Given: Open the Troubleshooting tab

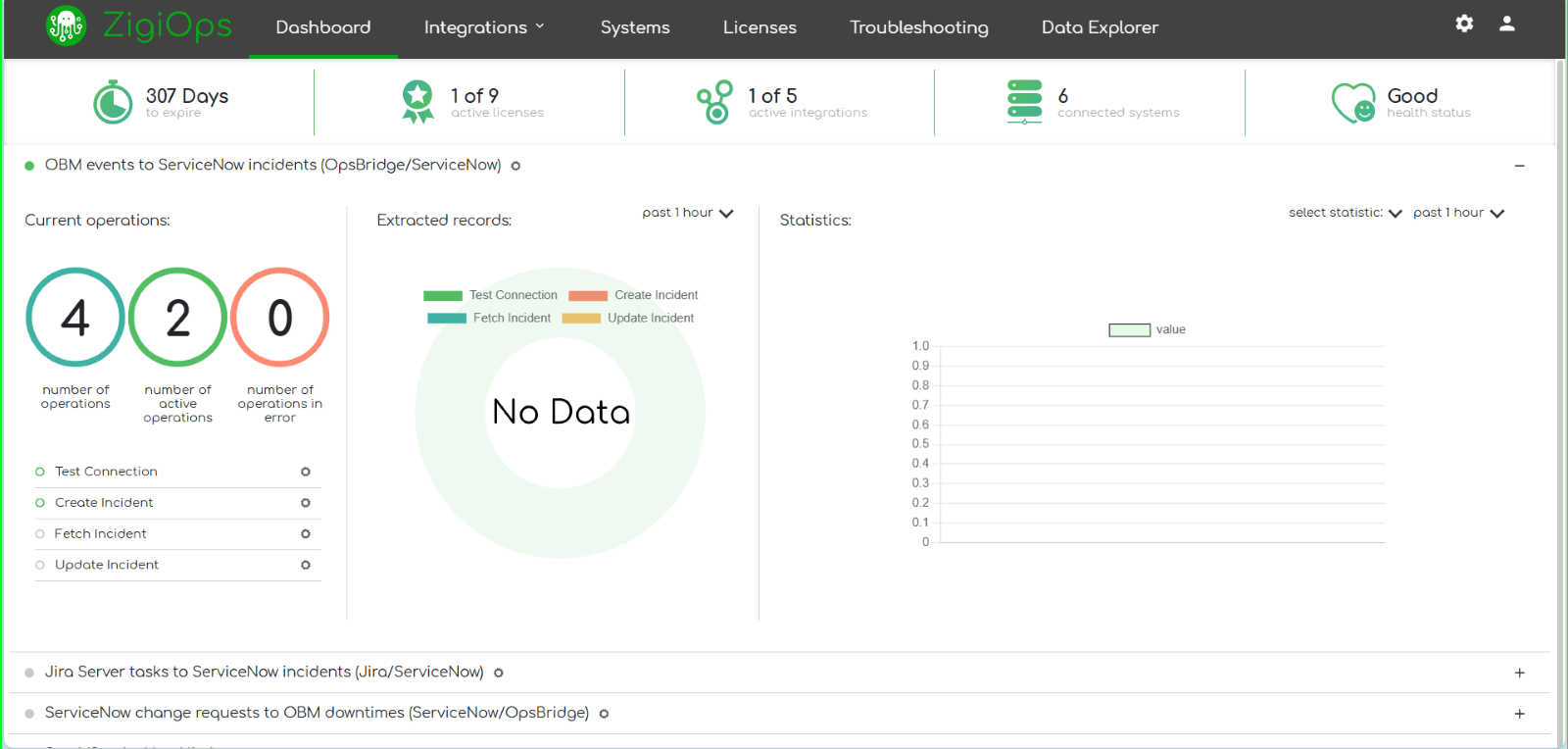Looking at the screenshot, I should [x=919, y=27].
